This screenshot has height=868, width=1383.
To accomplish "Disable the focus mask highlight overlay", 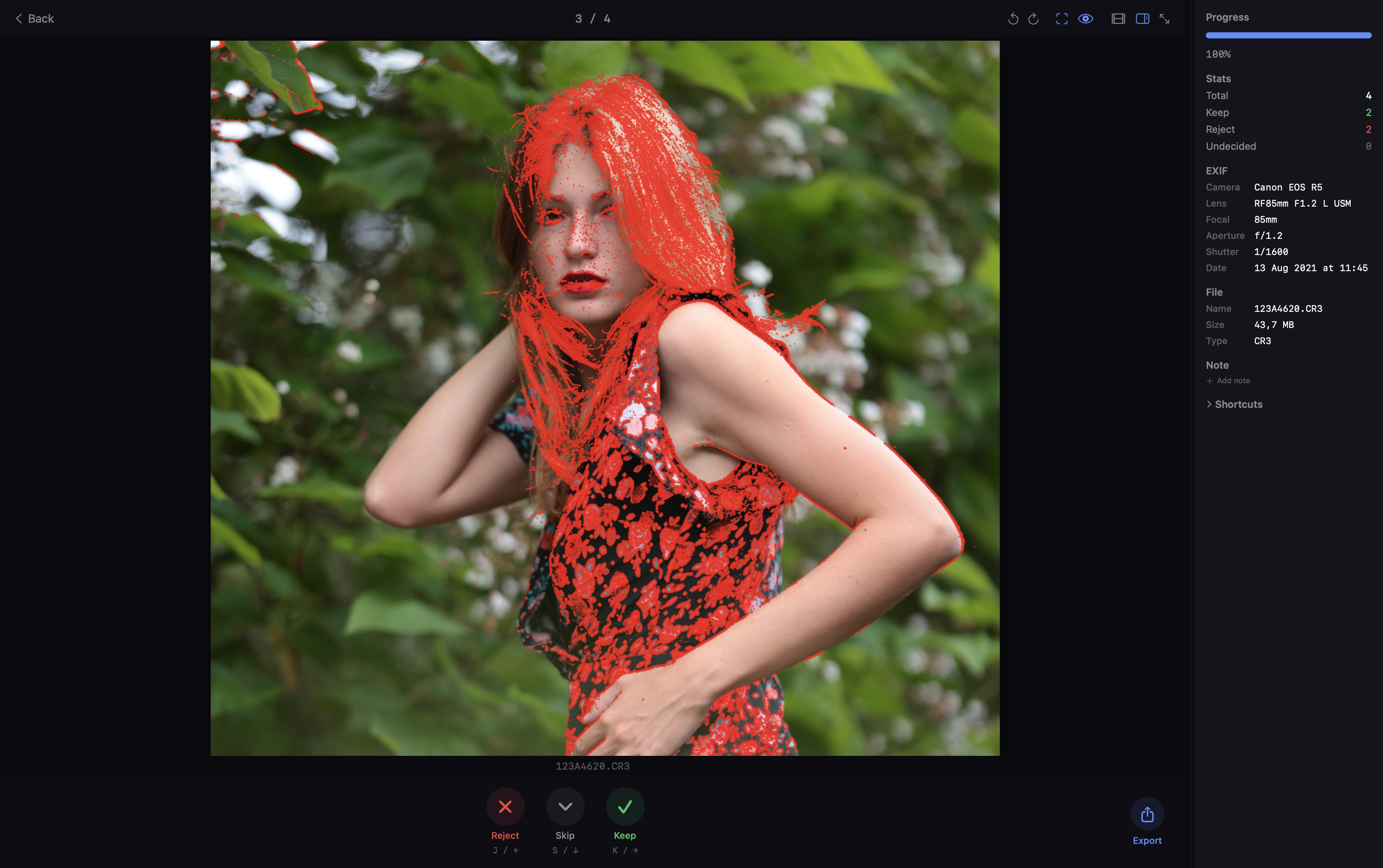I will (1086, 18).
